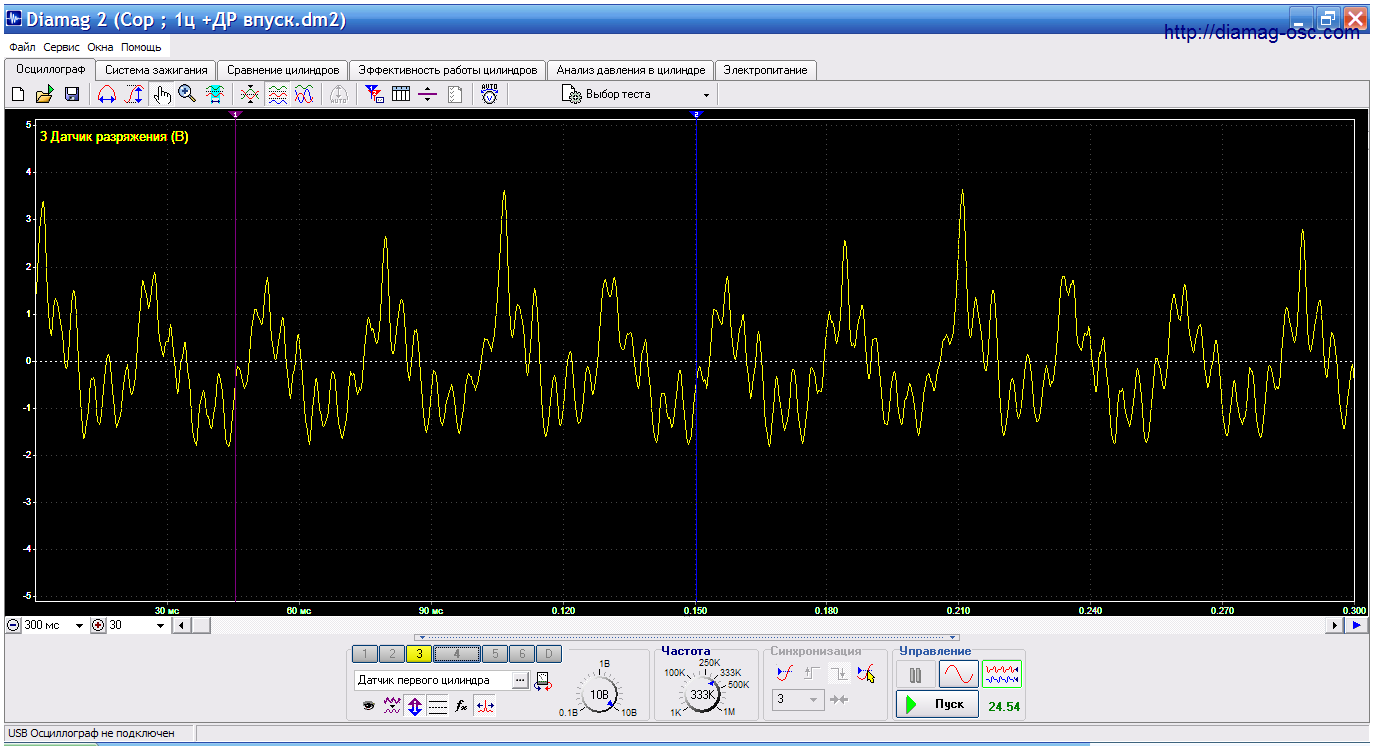
Task: Collapse the bottom control panel dotted bar
Action: tap(686, 637)
